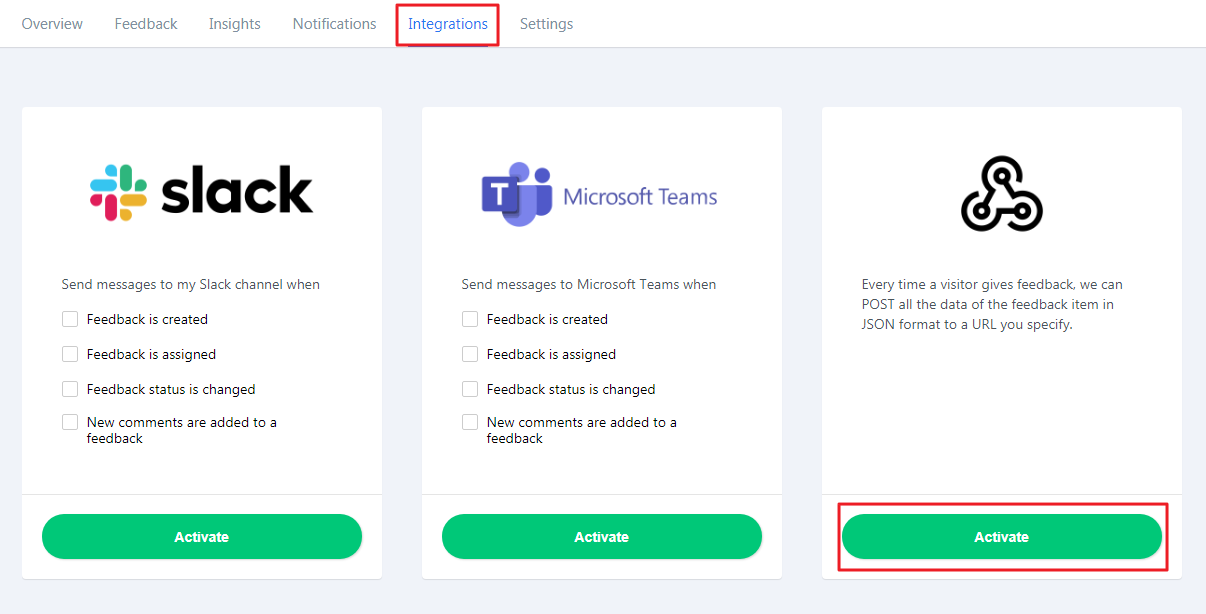Toggle Slack "Feedback status is changed" checkbox
The height and width of the screenshot is (614, 1206).
(70, 389)
